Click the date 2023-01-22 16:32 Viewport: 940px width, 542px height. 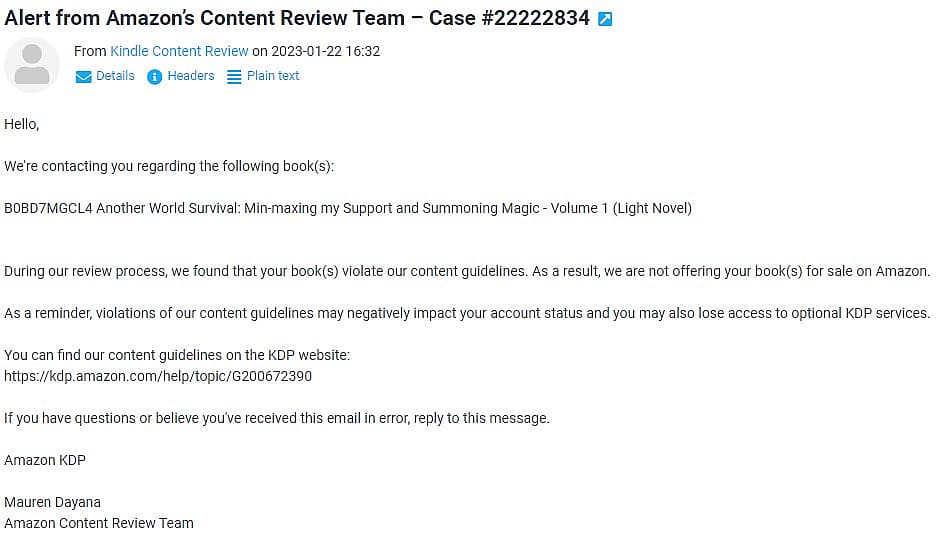pyautogui.click(x=326, y=51)
